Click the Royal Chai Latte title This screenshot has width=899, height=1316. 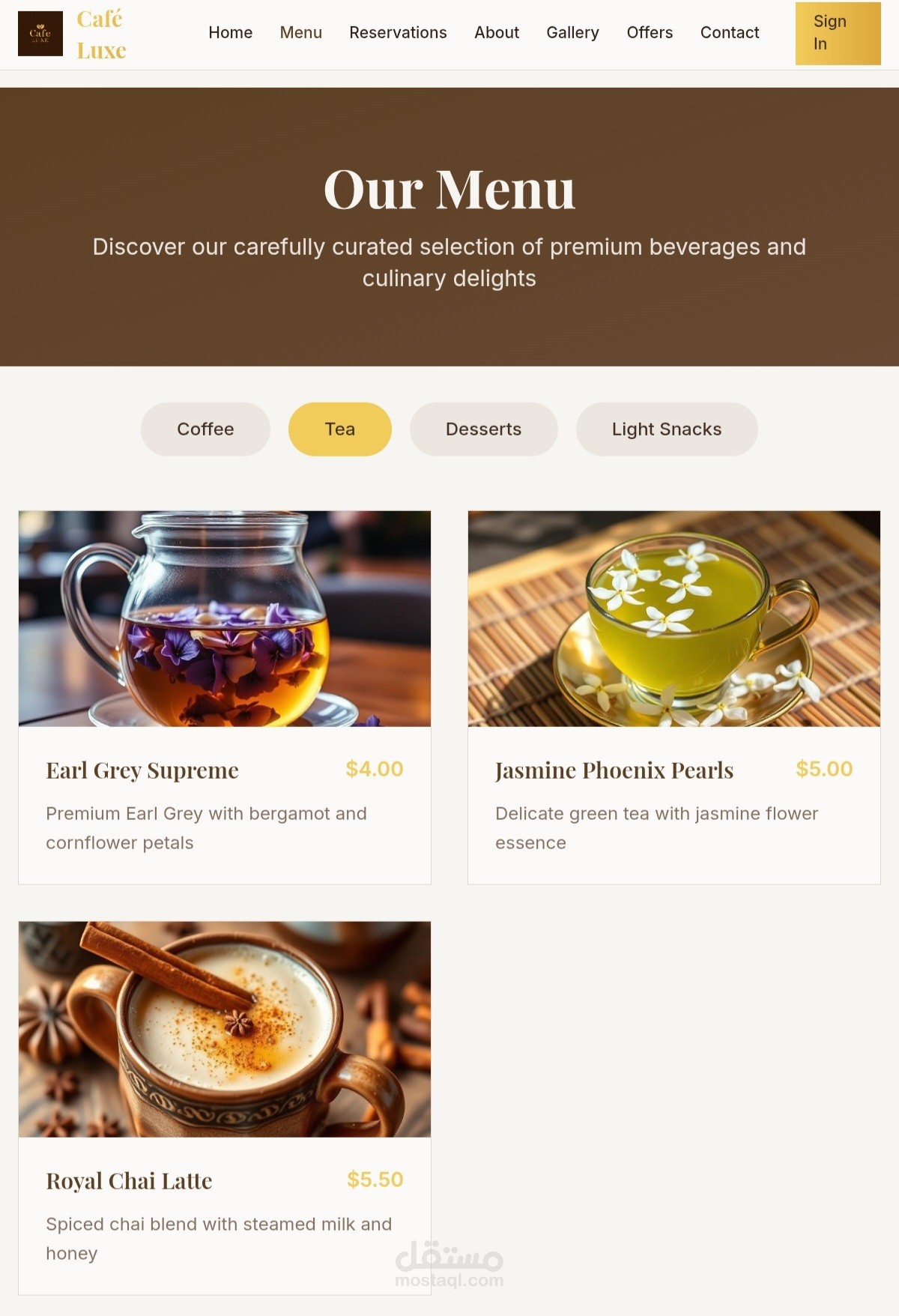click(129, 1181)
